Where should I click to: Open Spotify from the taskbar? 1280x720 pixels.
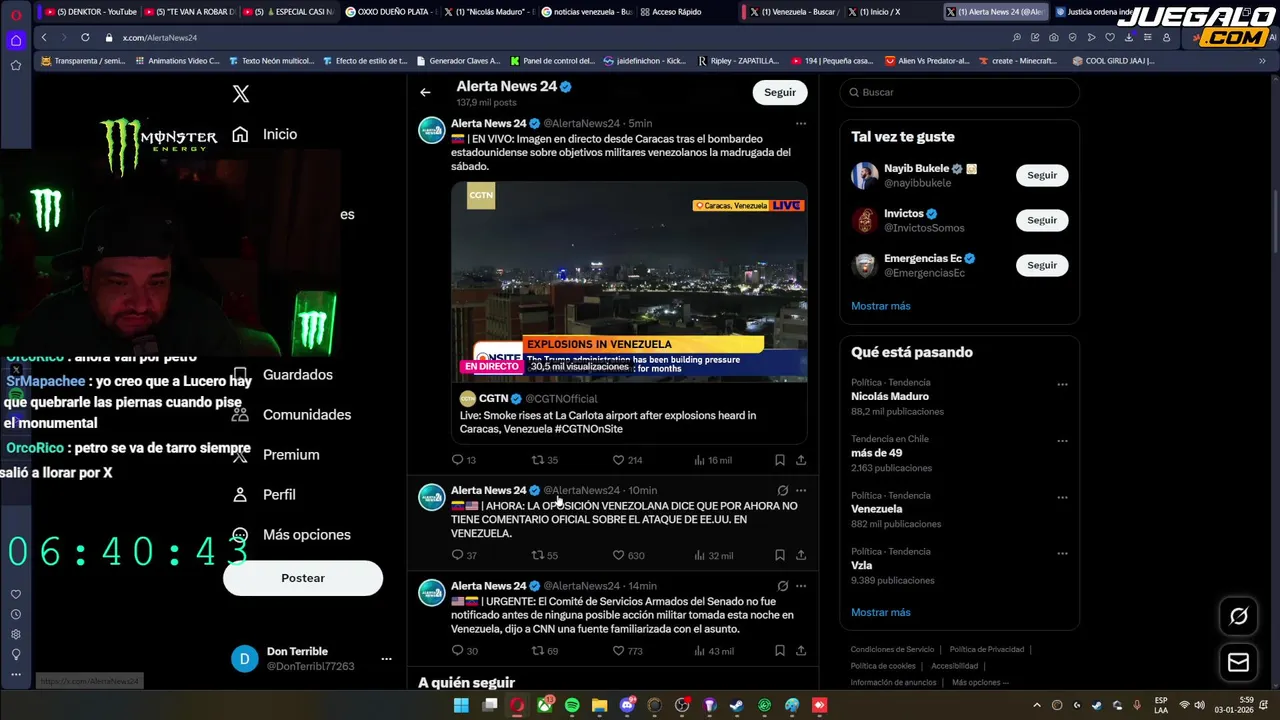[x=572, y=705]
